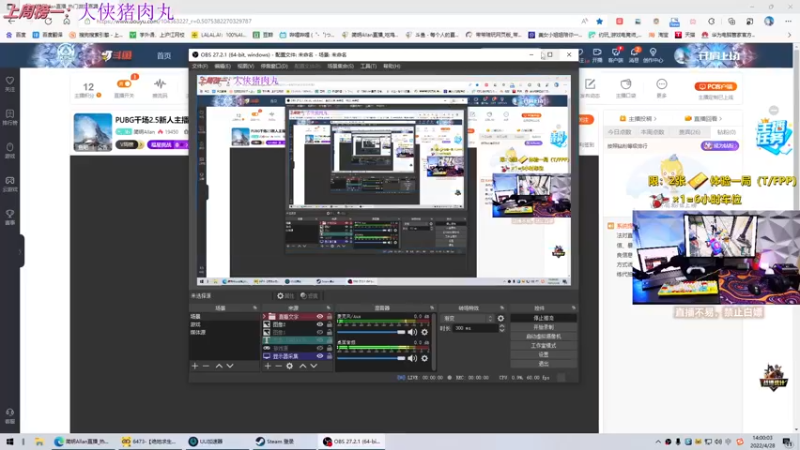Undock the 混音器 mixer panel icon
Image resolution: width=800 pixels, height=450 pixels.
pos(432,308)
